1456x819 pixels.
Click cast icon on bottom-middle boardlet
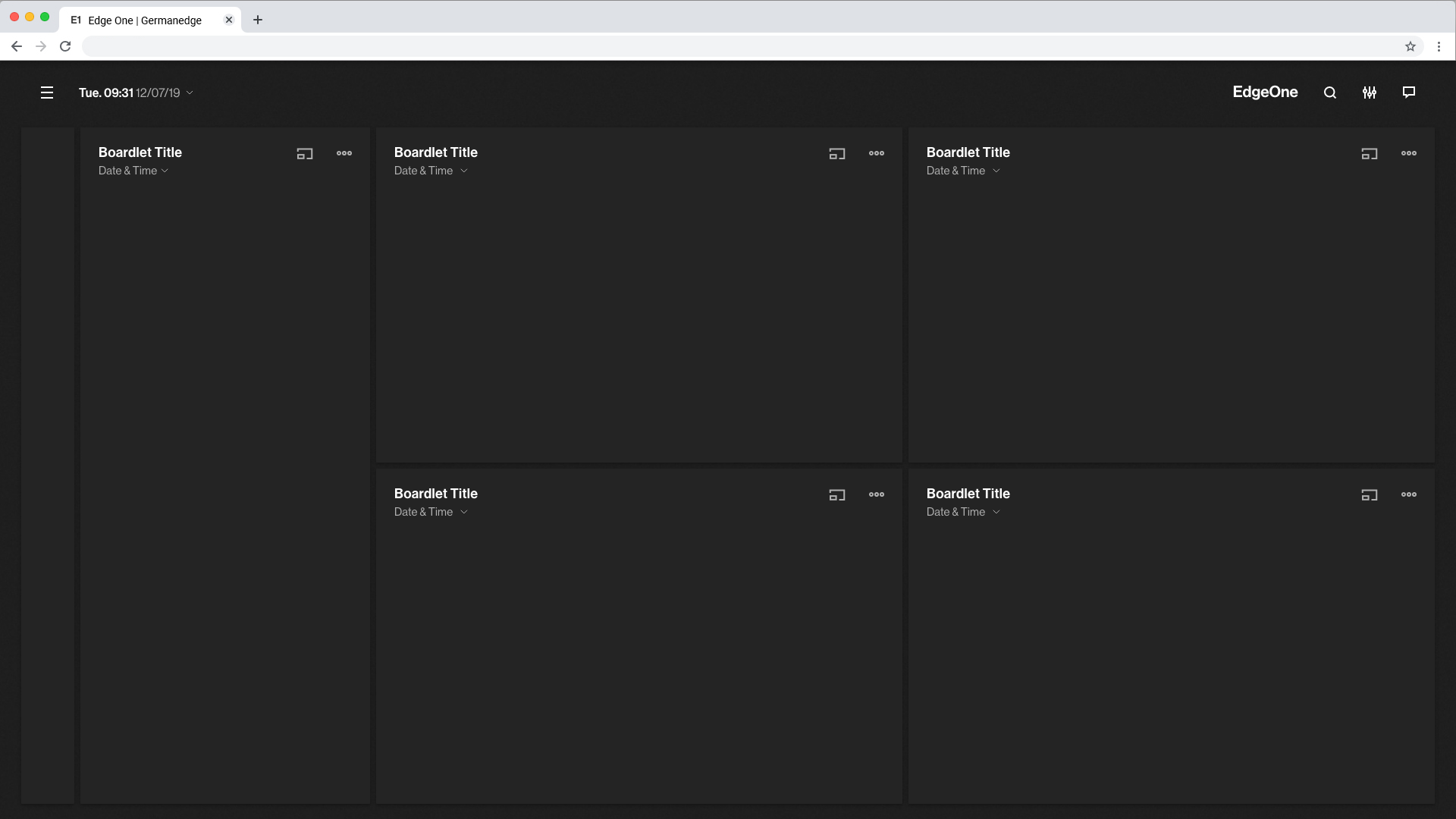[837, 494]
